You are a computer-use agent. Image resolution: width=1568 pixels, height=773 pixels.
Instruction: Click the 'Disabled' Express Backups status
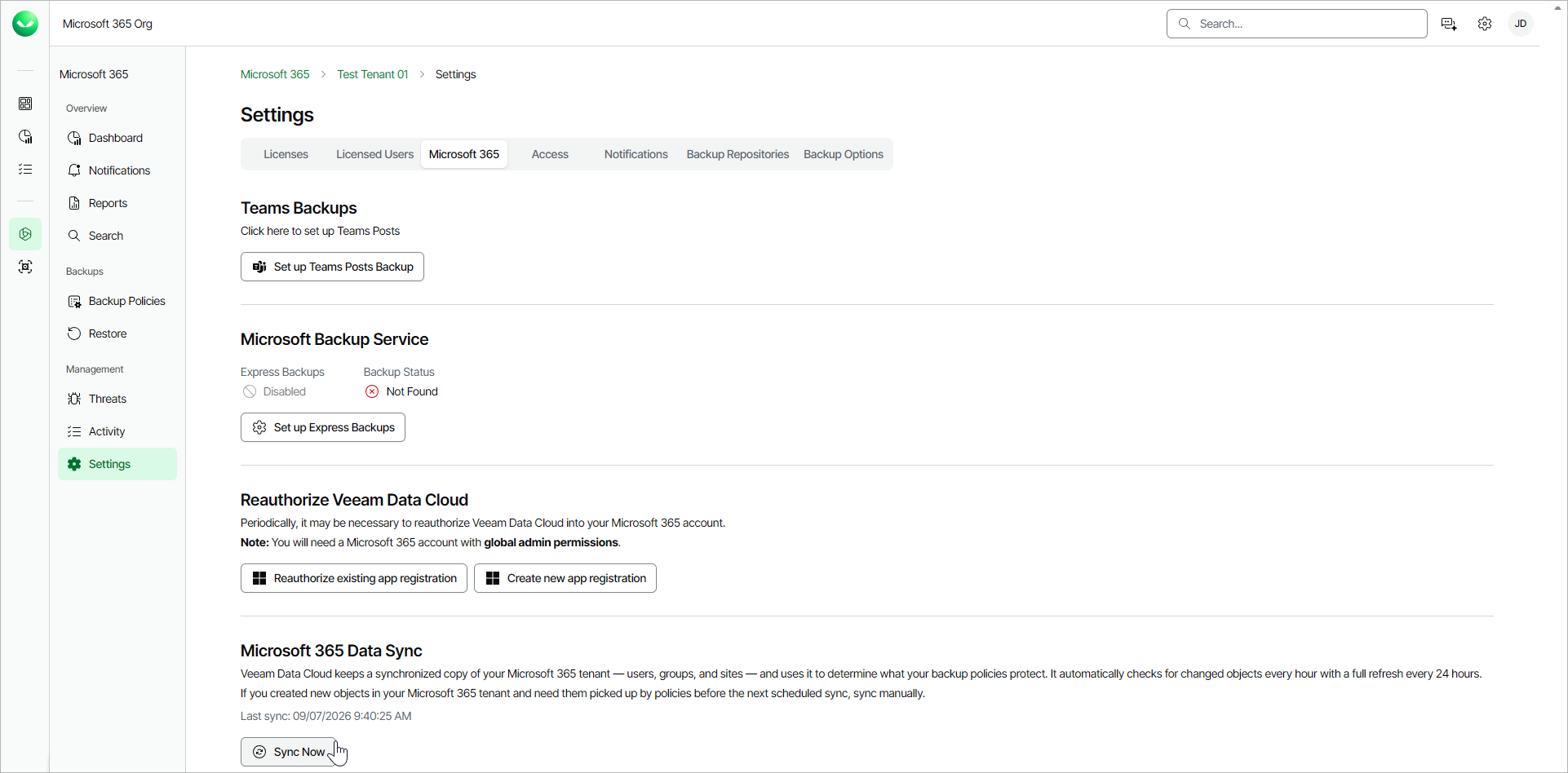pyautogui.click(x=285, y=391)
